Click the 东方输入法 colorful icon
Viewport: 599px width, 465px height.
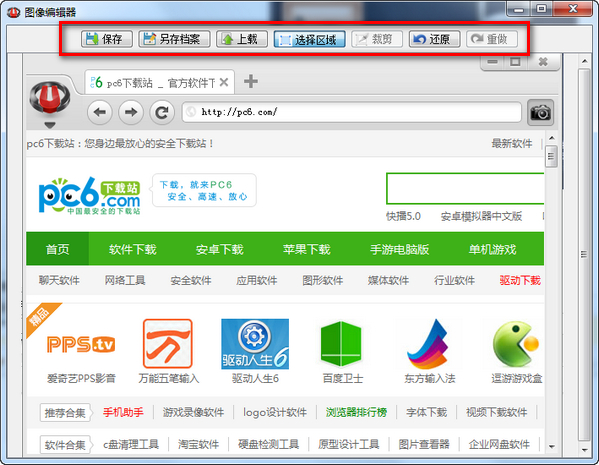coord(427,344)
